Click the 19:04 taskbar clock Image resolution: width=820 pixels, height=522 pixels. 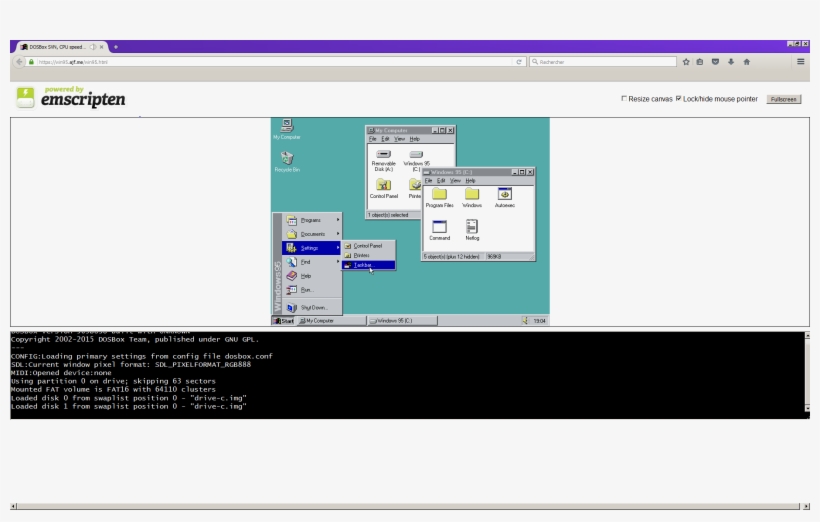539,321
